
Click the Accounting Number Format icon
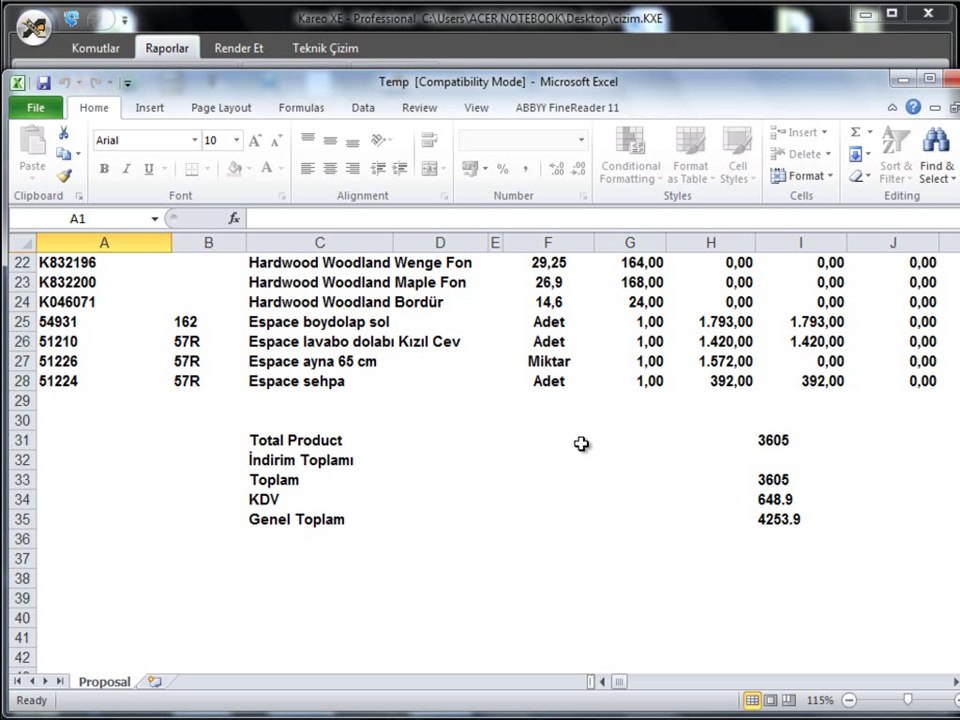(470, 168)
